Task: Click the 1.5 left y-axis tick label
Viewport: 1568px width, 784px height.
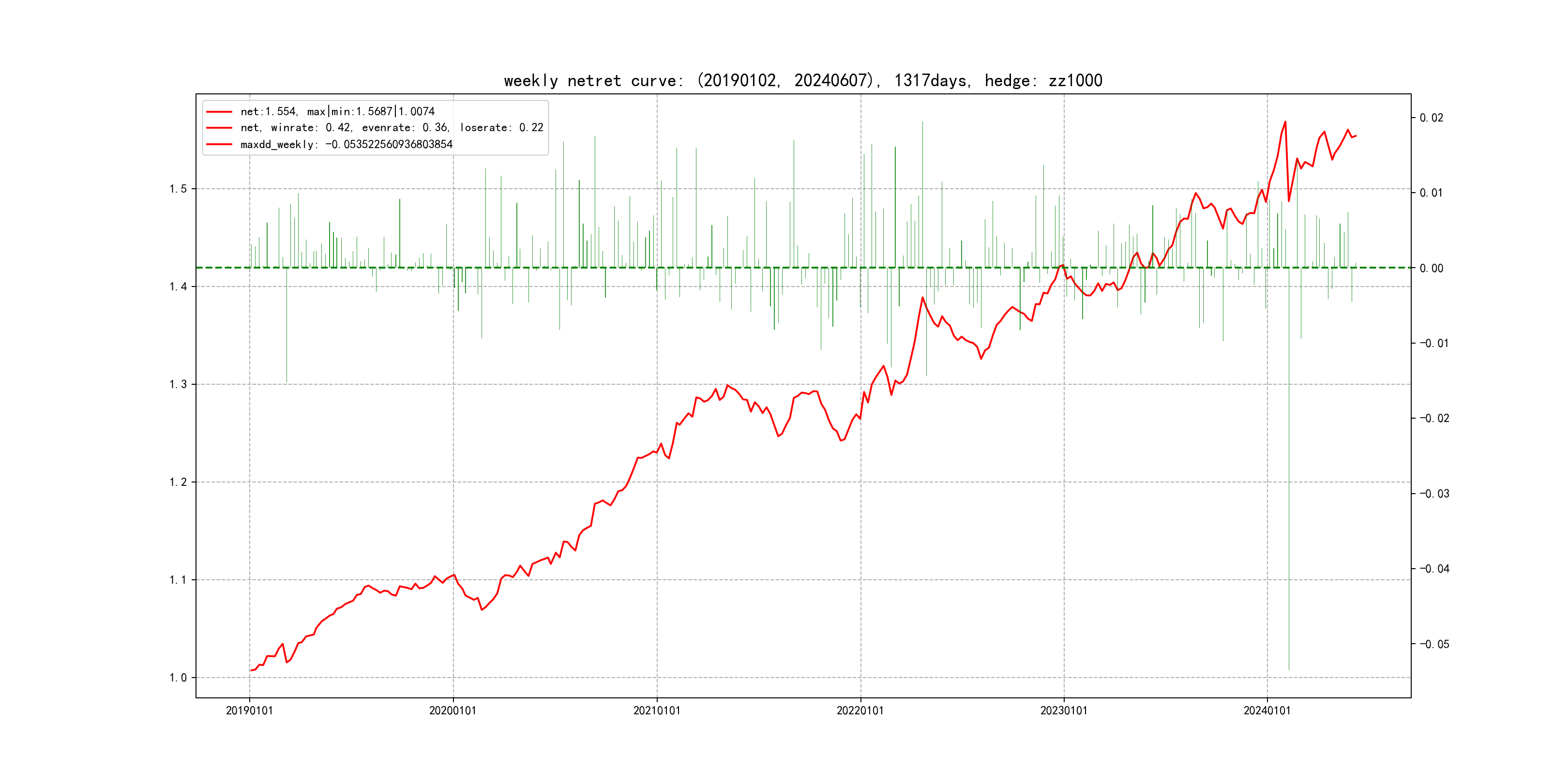Action: tap(179, 189)
